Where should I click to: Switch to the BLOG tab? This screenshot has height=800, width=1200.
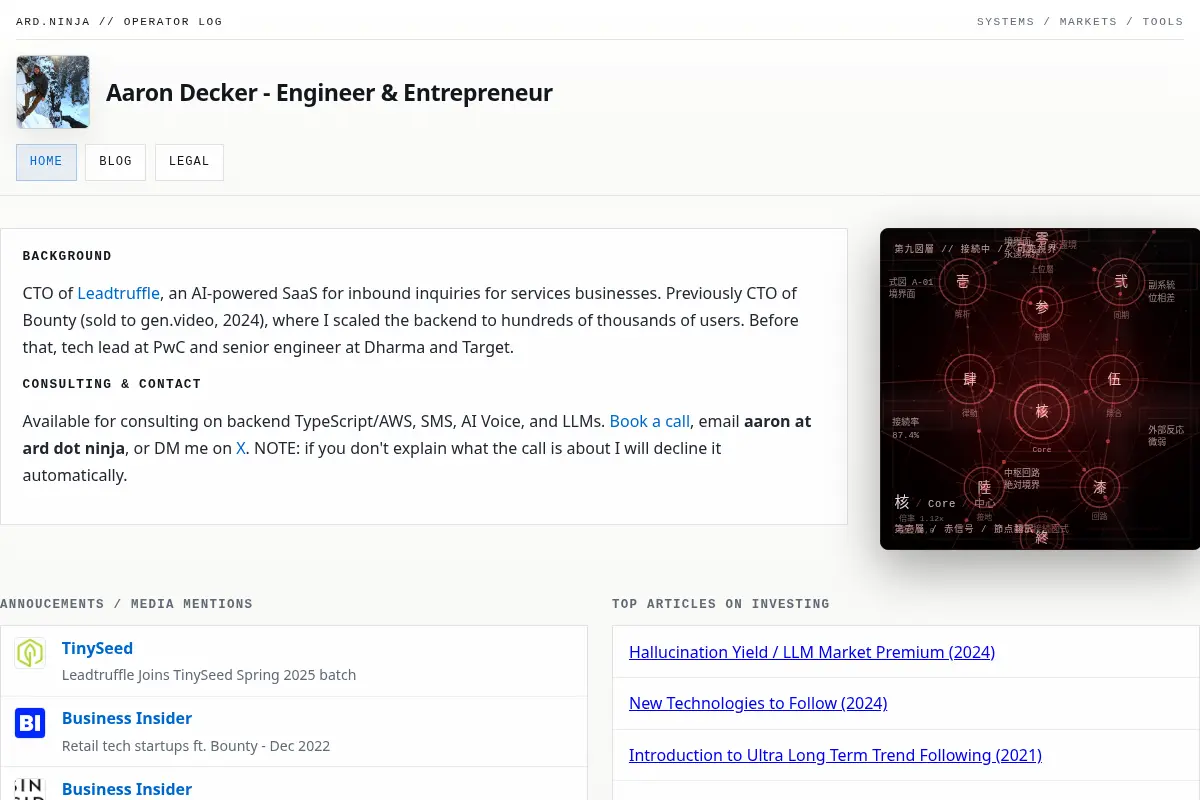pyautogui.click(x=115, y=162)
